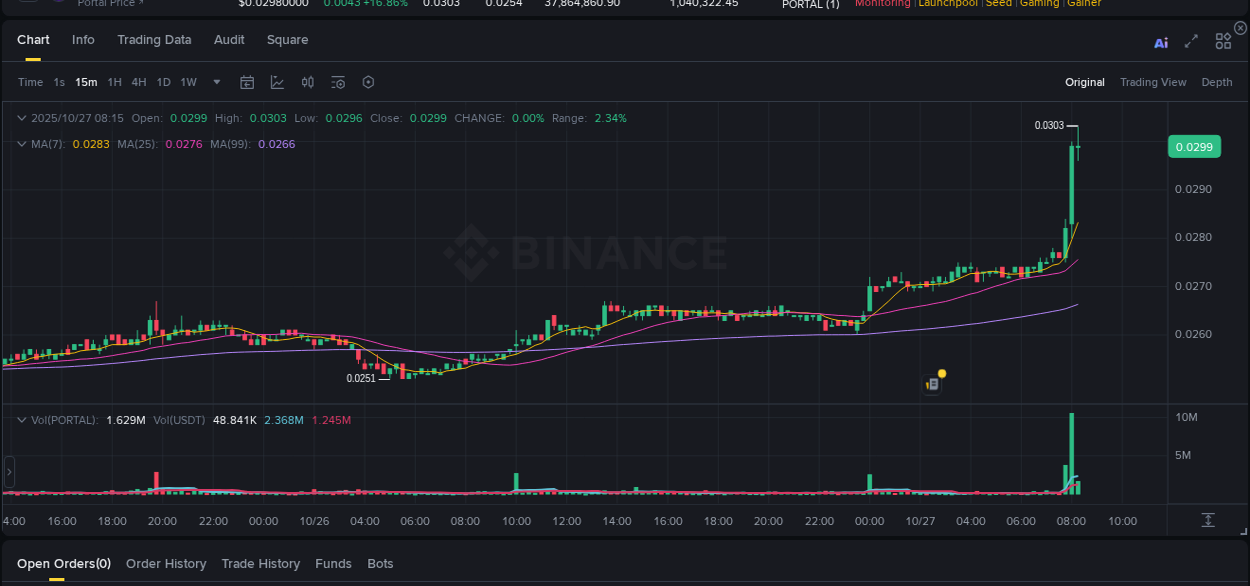1250x586 pixels.
Task: Expand chart to fullscreen view
Action: click(1190, 43)
